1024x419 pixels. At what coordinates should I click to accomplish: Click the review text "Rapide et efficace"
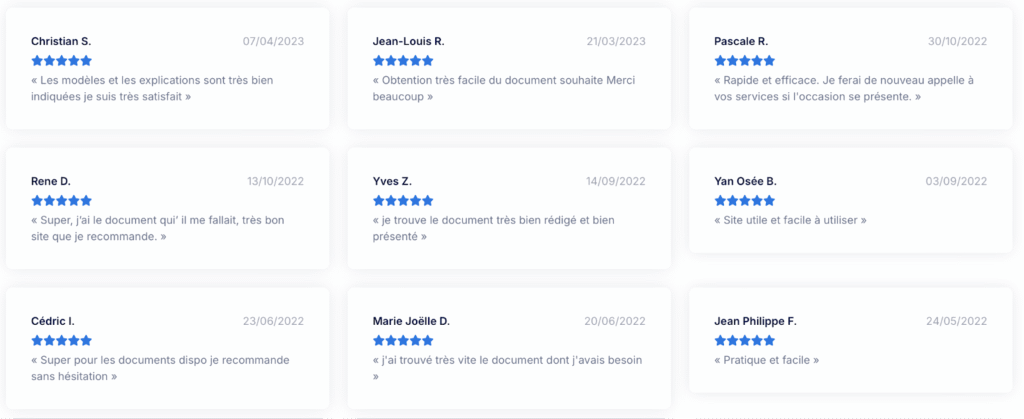(x=845, y=88)
